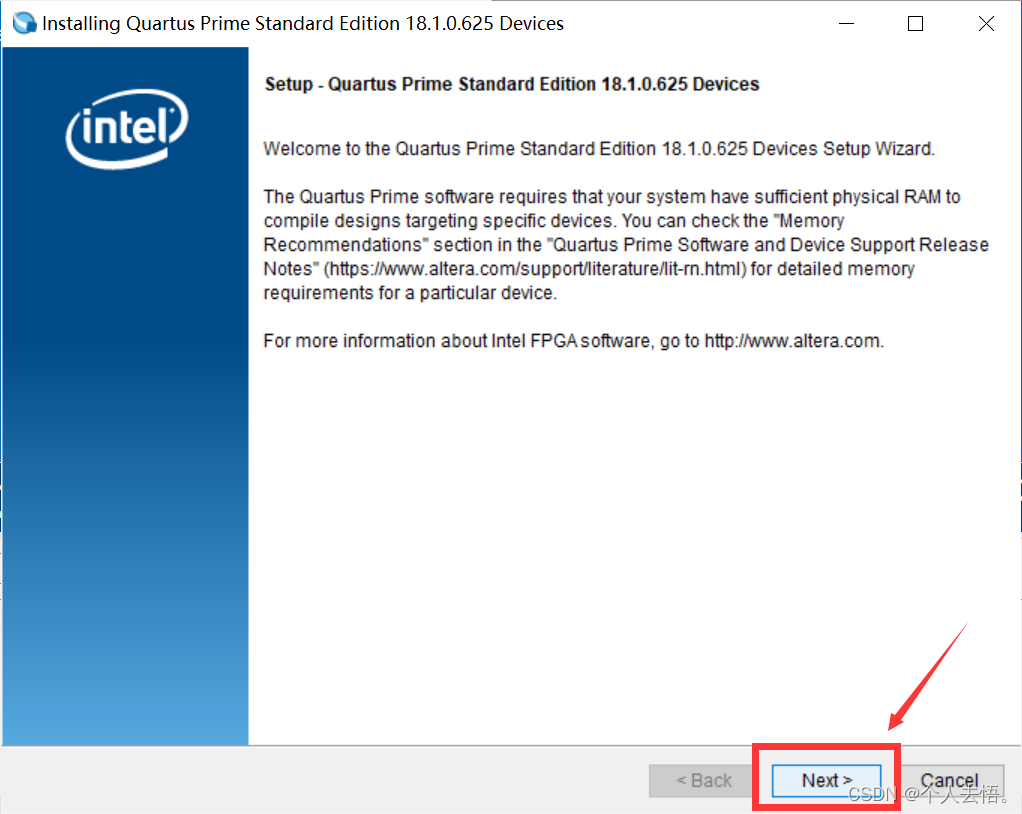Close the installer window
Viewport: 1022px width, 814px height.
[x=986, y=23]
